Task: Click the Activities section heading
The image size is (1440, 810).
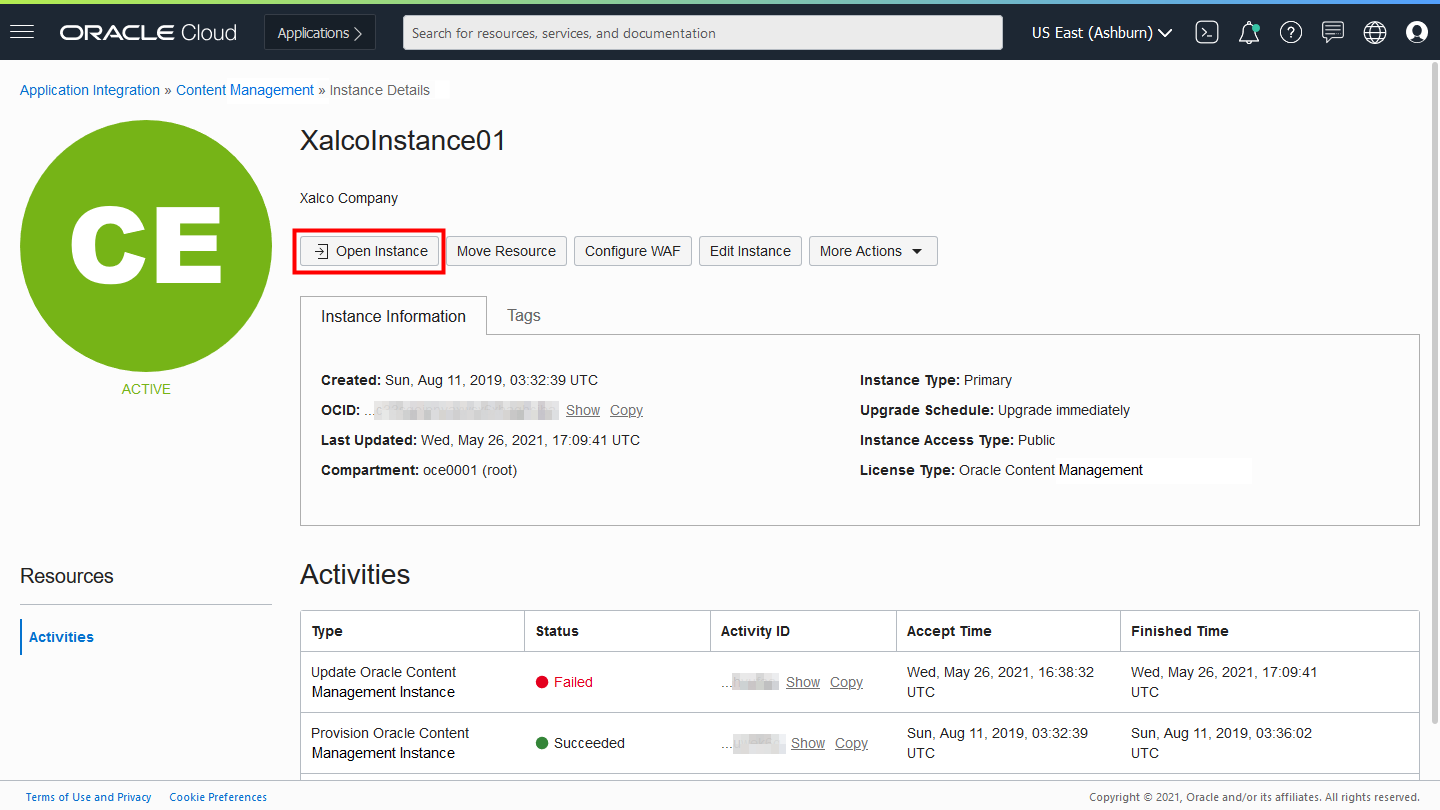Action: point(355,575)
